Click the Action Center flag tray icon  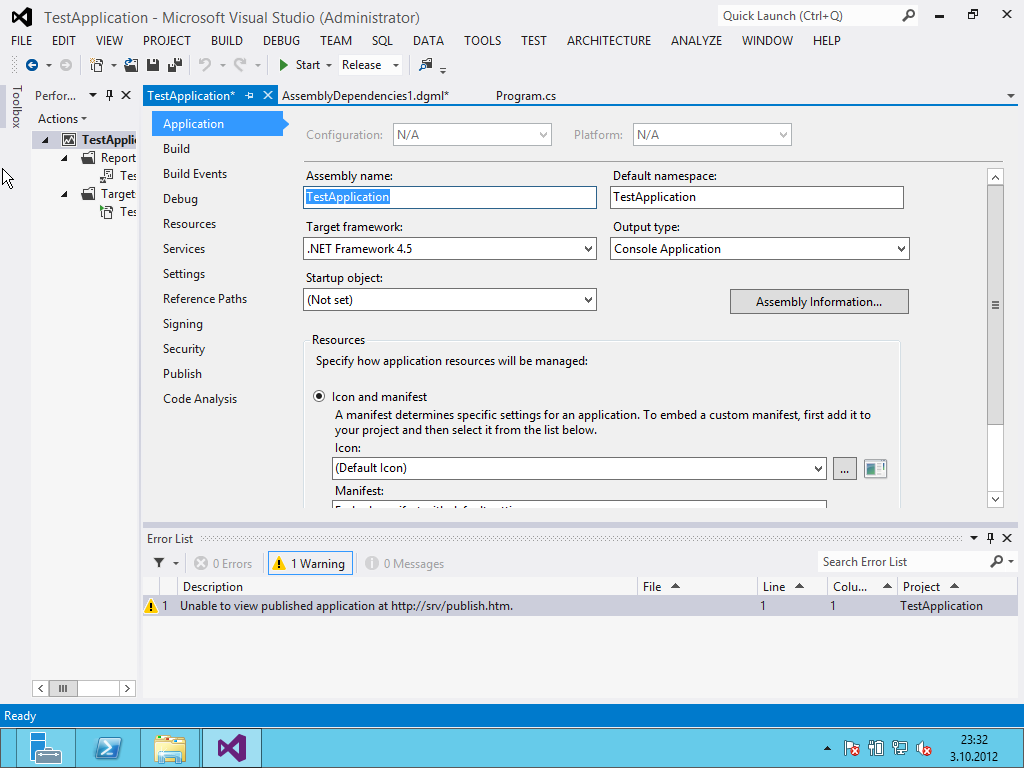851,748
